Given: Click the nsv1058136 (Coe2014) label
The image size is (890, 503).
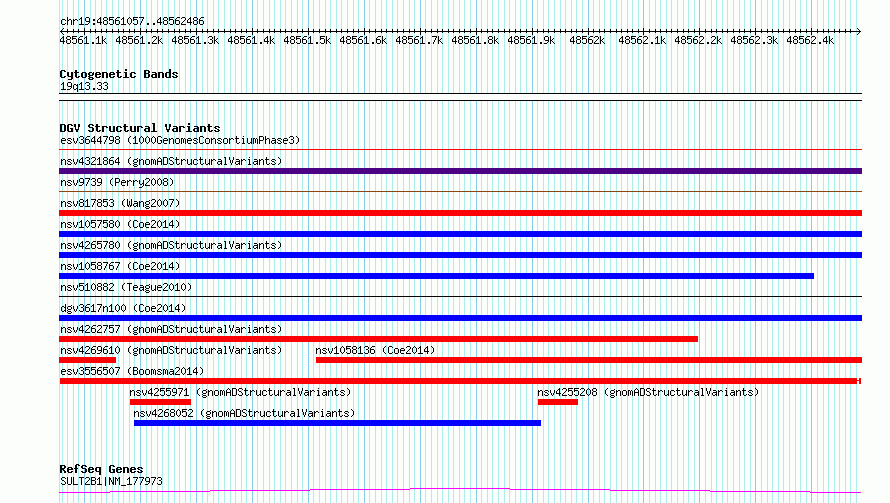Looking at the screenshot, I should pos(375,350).
